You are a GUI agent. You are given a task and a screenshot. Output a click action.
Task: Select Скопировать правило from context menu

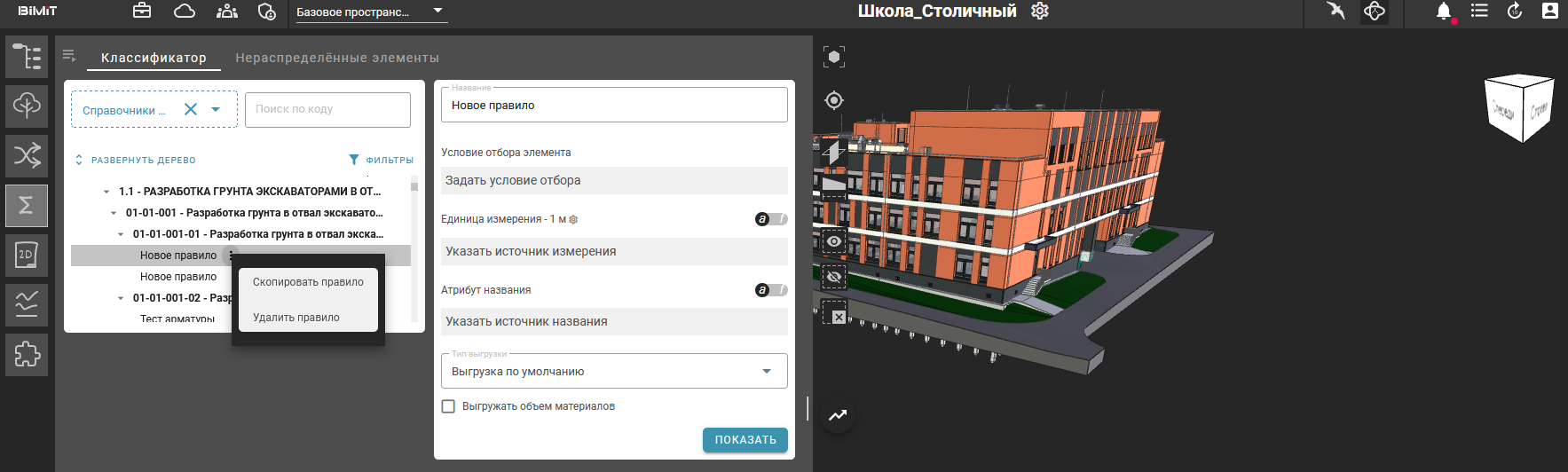click(308, 282)
